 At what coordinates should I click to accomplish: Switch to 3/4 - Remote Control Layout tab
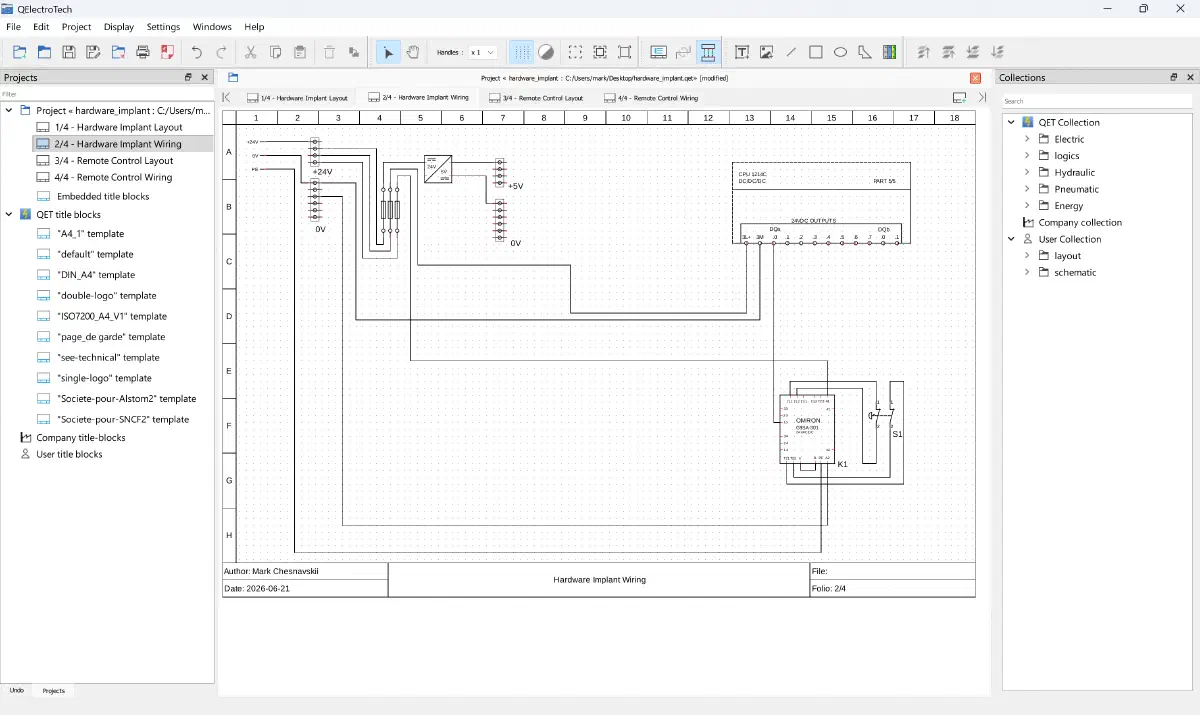point(536,98)
